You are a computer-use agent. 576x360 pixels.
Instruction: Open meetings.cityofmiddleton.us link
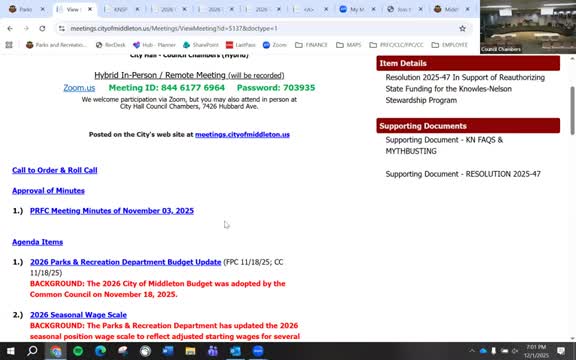(x=242, y=134)
